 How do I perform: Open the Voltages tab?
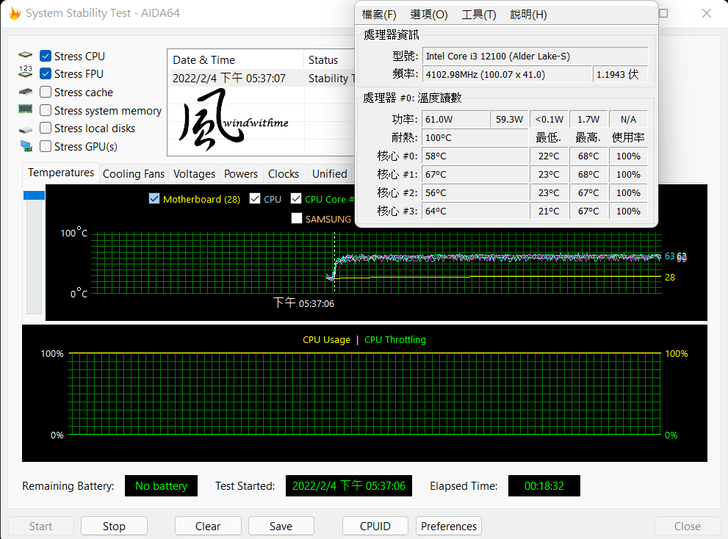[x=194, y=174]
